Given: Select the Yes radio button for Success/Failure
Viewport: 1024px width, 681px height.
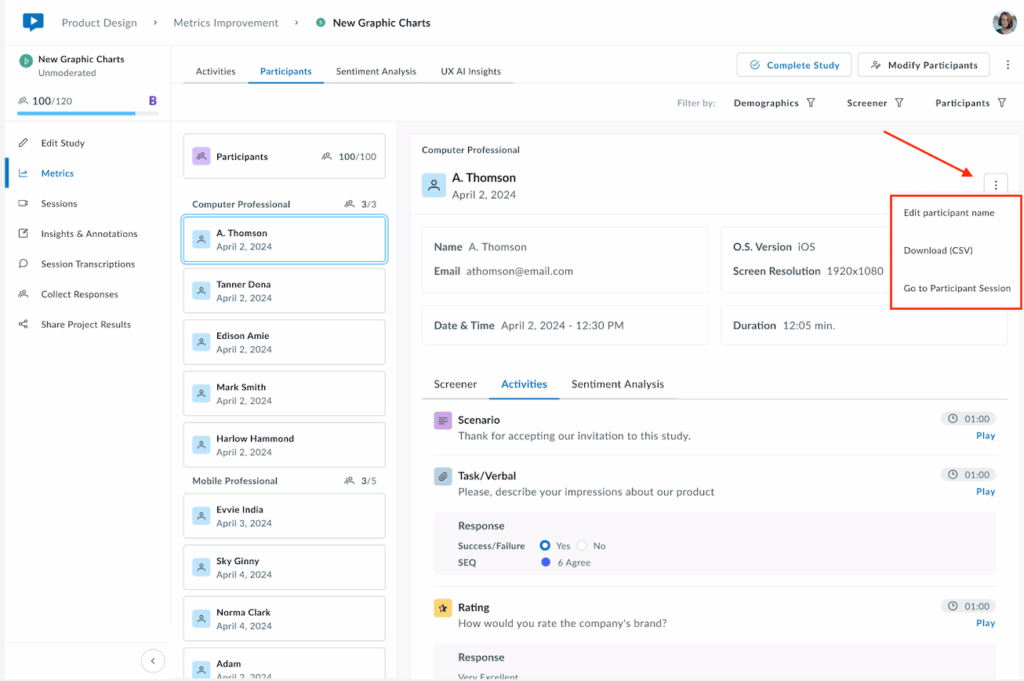Looking at the screenshot, I should click(x=545, y=546).
